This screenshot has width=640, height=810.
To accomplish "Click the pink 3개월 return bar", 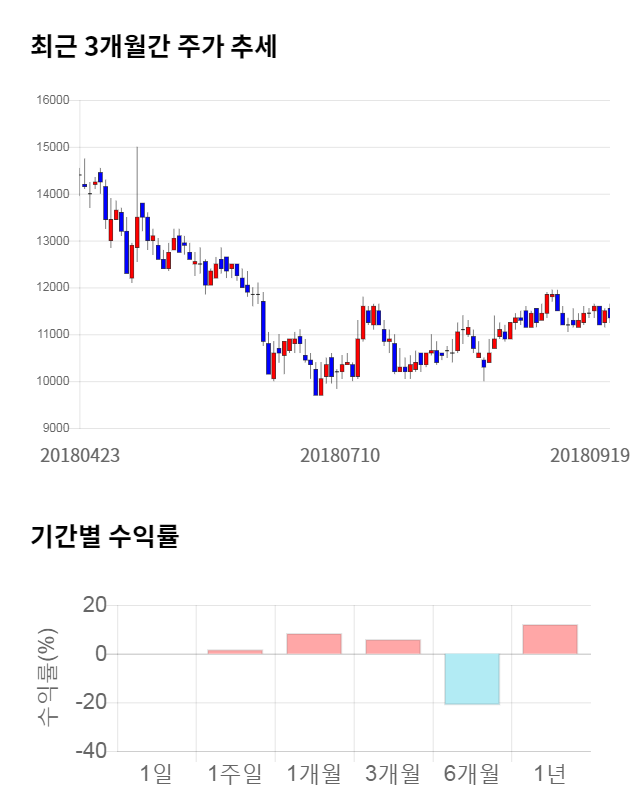I will (x=393, y=647).
